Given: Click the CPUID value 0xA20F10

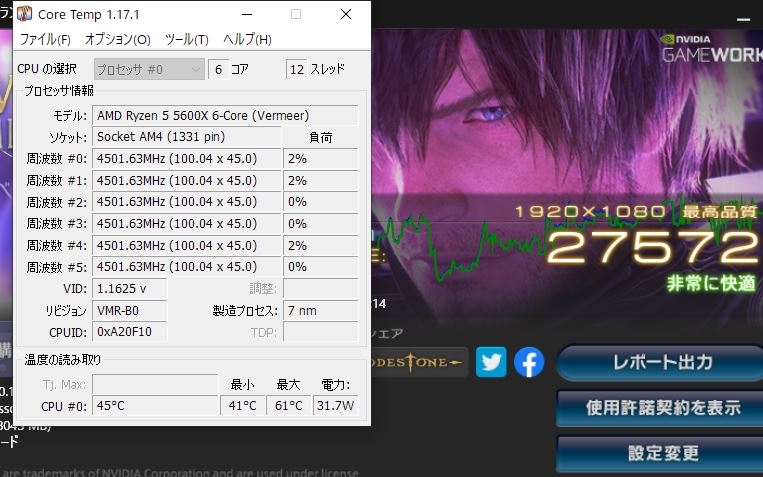Looking at the screenshot, I should (x=129, y=332).
